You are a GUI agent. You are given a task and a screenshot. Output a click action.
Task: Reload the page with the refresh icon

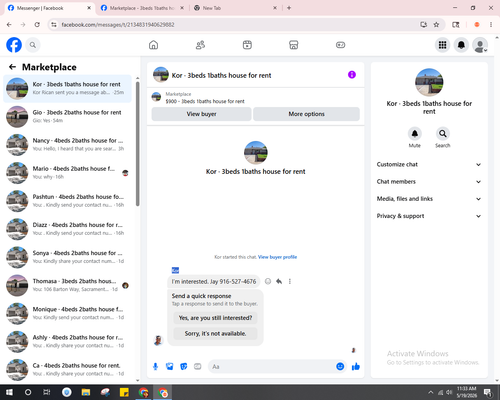pos(37,24)
